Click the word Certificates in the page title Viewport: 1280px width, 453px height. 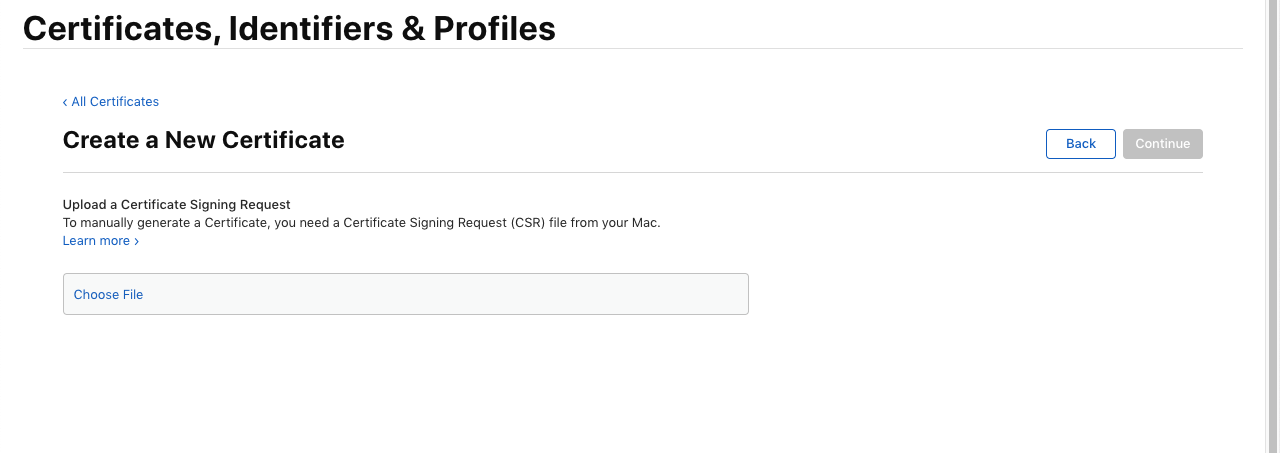coord(121,29)
